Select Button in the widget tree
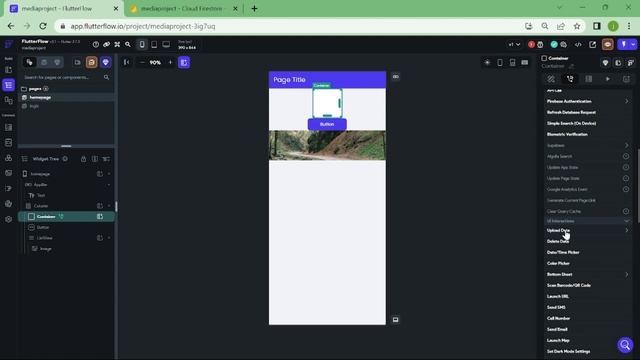The height and width of the screenshot is (360, 640). [x=43, y=227]
